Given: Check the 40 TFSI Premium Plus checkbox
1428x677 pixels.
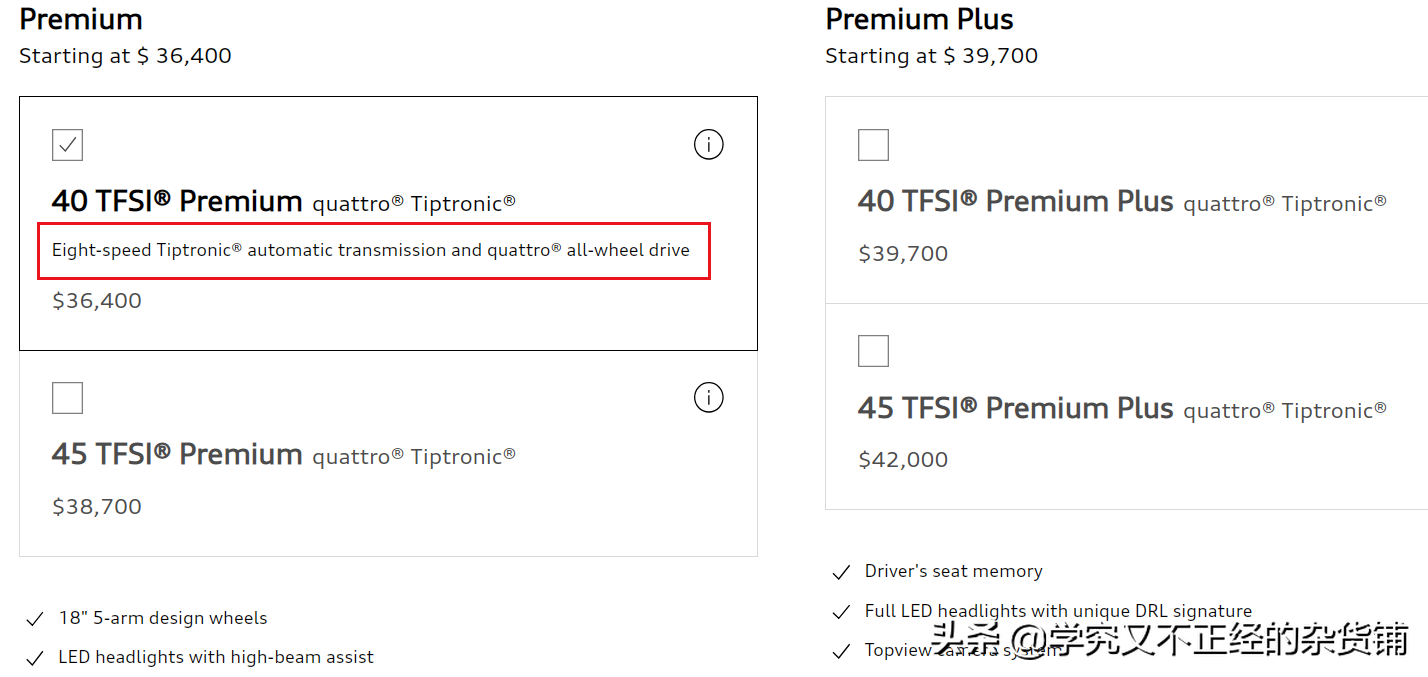Looking at the screenshot, I should click(873, 145).
